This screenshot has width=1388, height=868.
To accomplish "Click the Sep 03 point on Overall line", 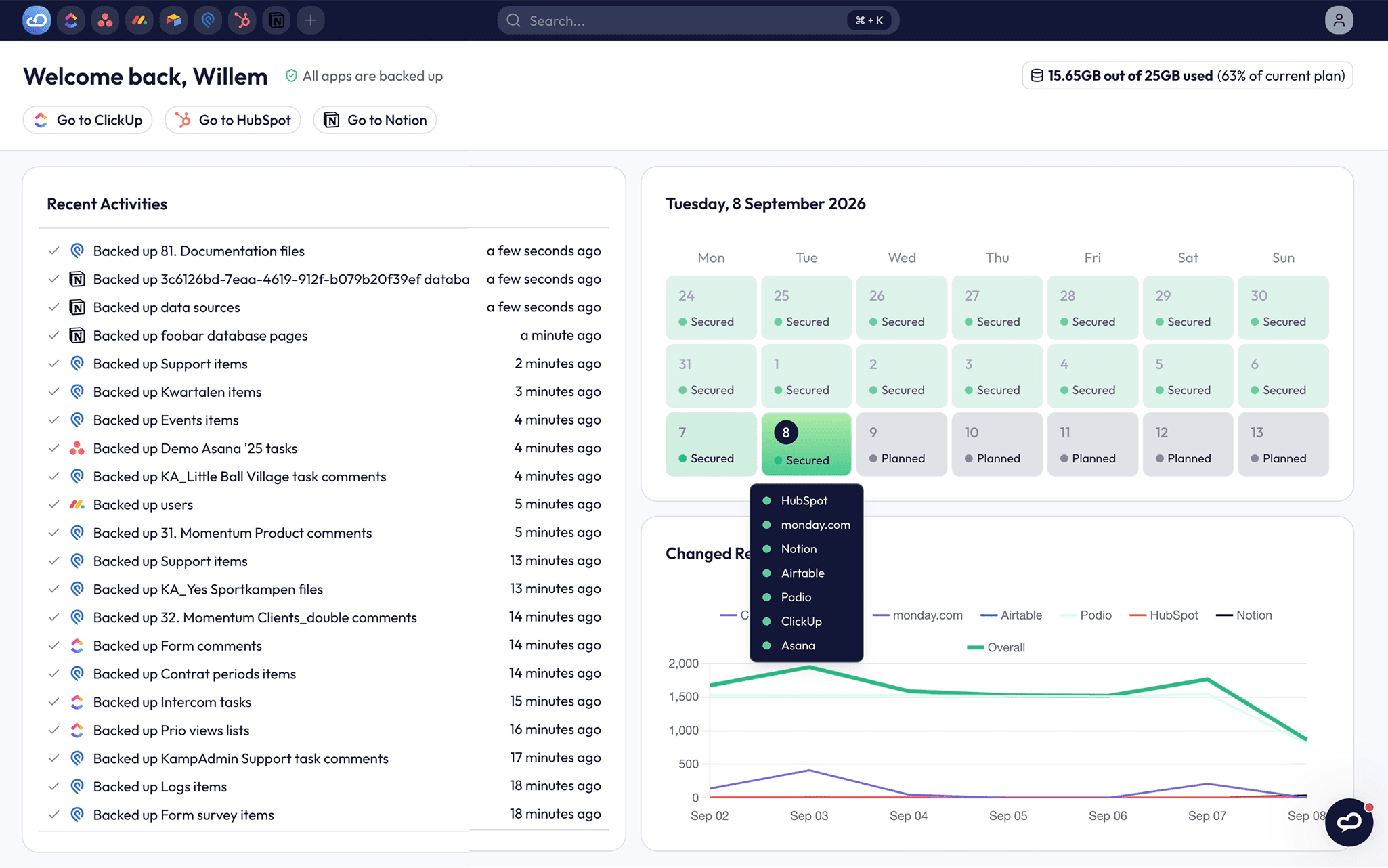I will coord(809,667).
